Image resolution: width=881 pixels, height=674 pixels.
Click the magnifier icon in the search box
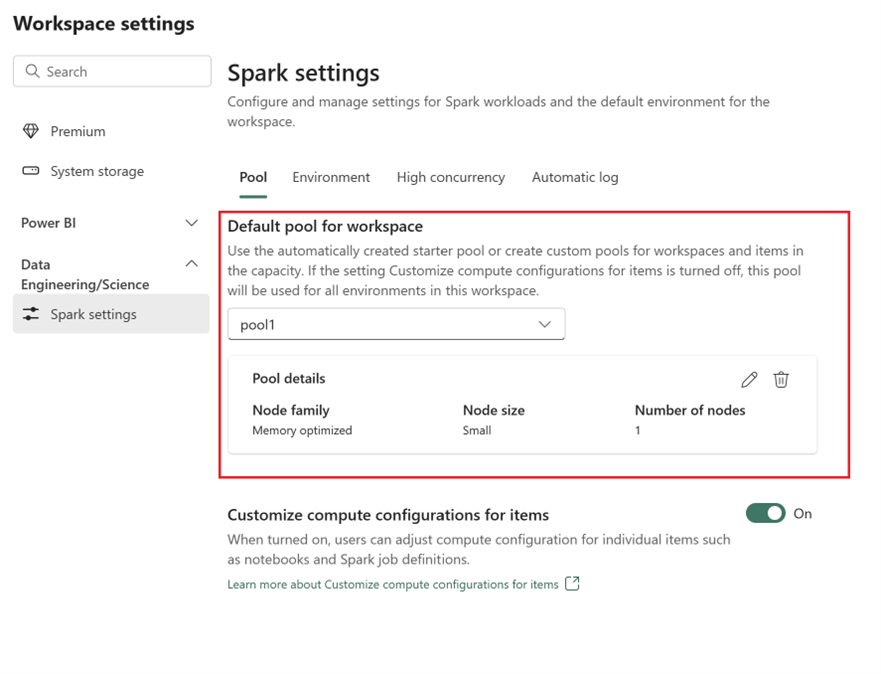click(33, 72)
